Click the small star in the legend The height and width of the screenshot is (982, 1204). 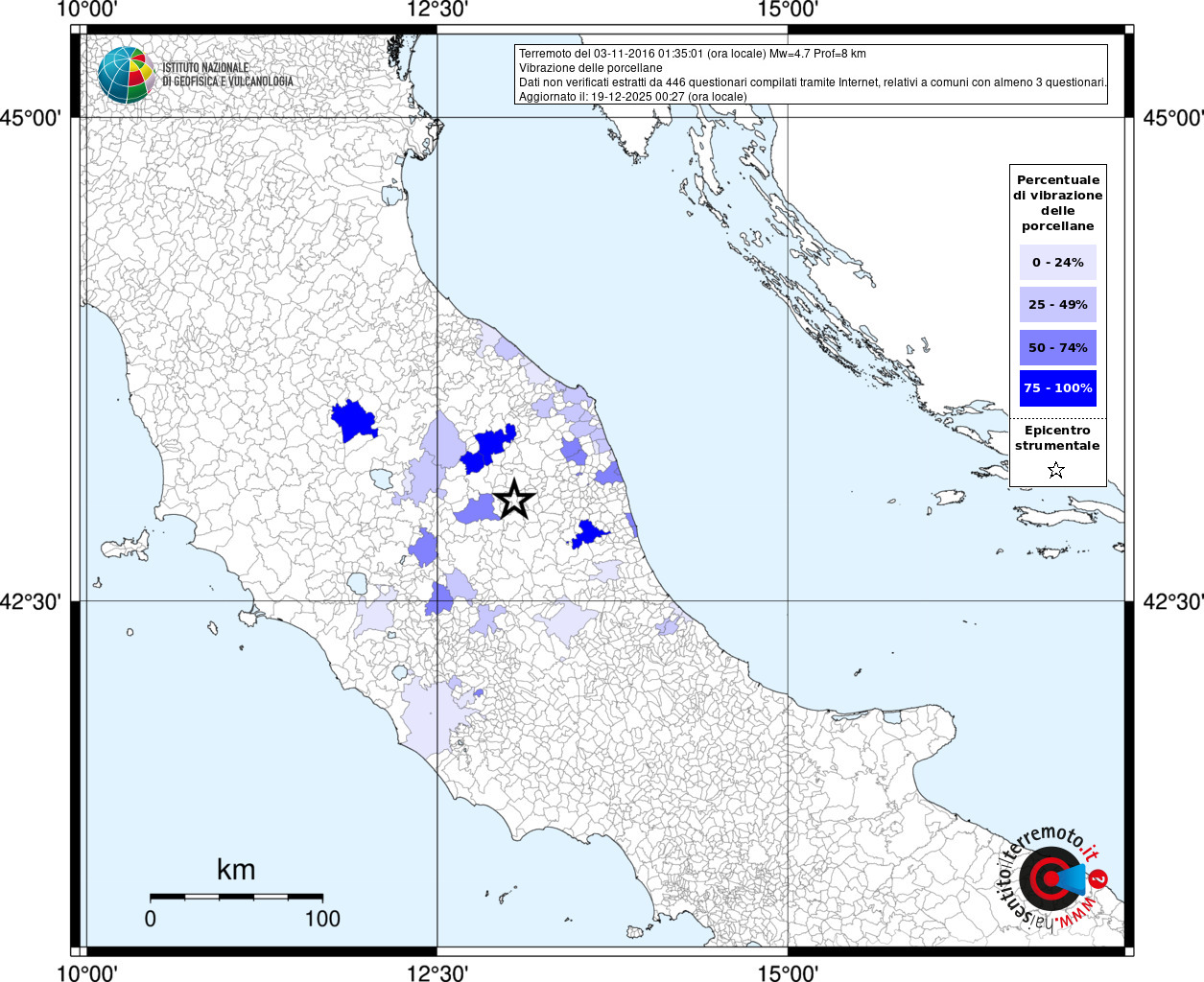1056,470
